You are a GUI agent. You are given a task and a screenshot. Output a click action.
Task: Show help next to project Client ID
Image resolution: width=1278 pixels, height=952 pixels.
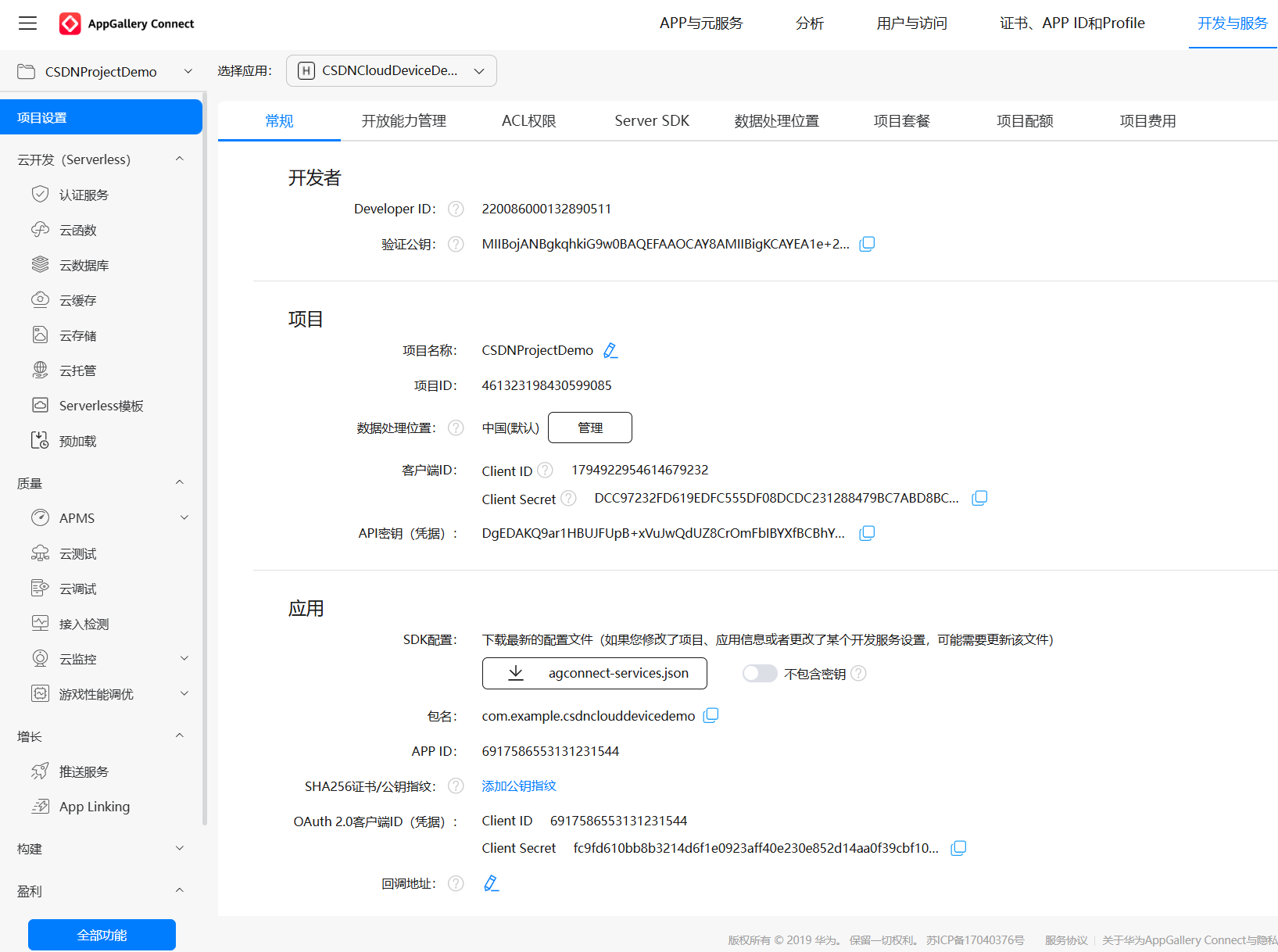545,470
